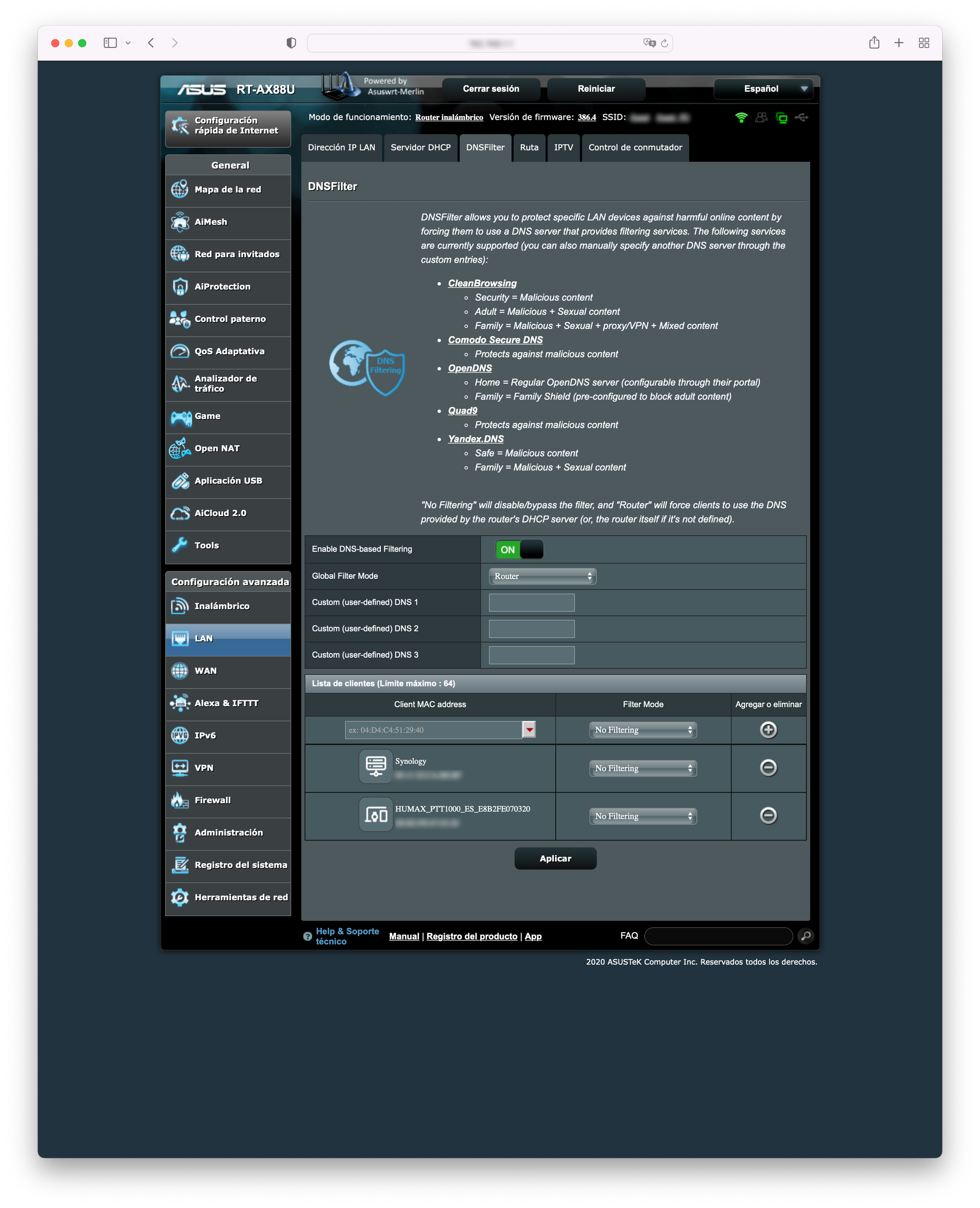
Task: Switch to Control de conmutador tab
Action: pos(635,148)
